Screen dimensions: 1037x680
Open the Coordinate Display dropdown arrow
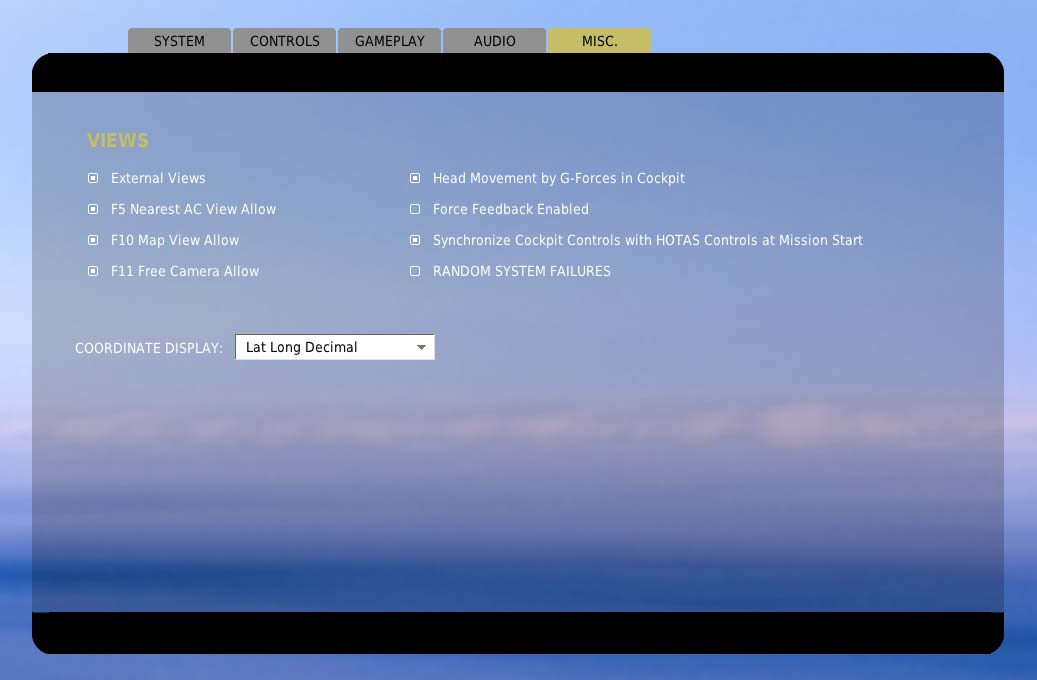[x=421, y=347]
